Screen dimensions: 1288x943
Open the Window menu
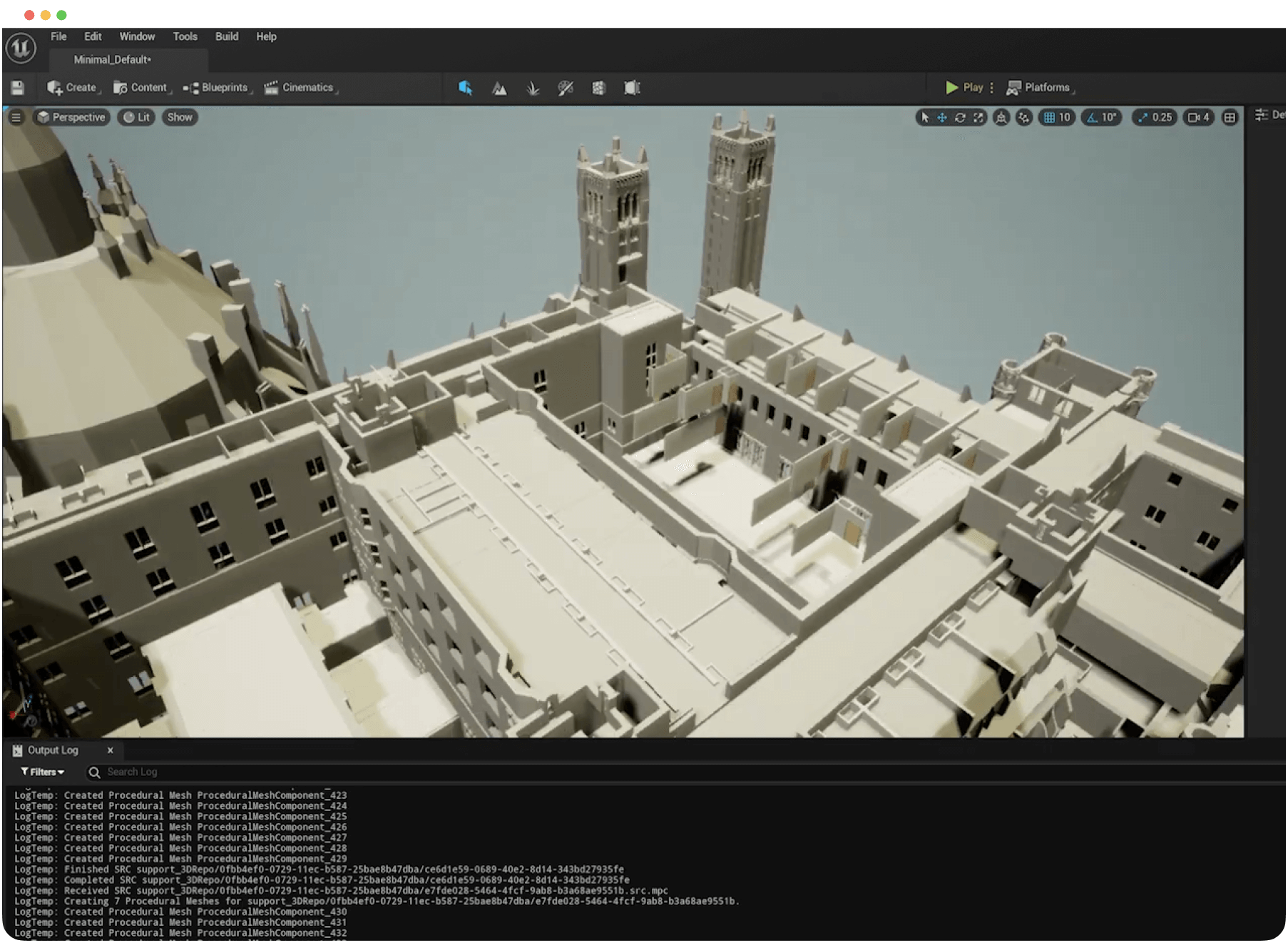(x=137, y=36)
